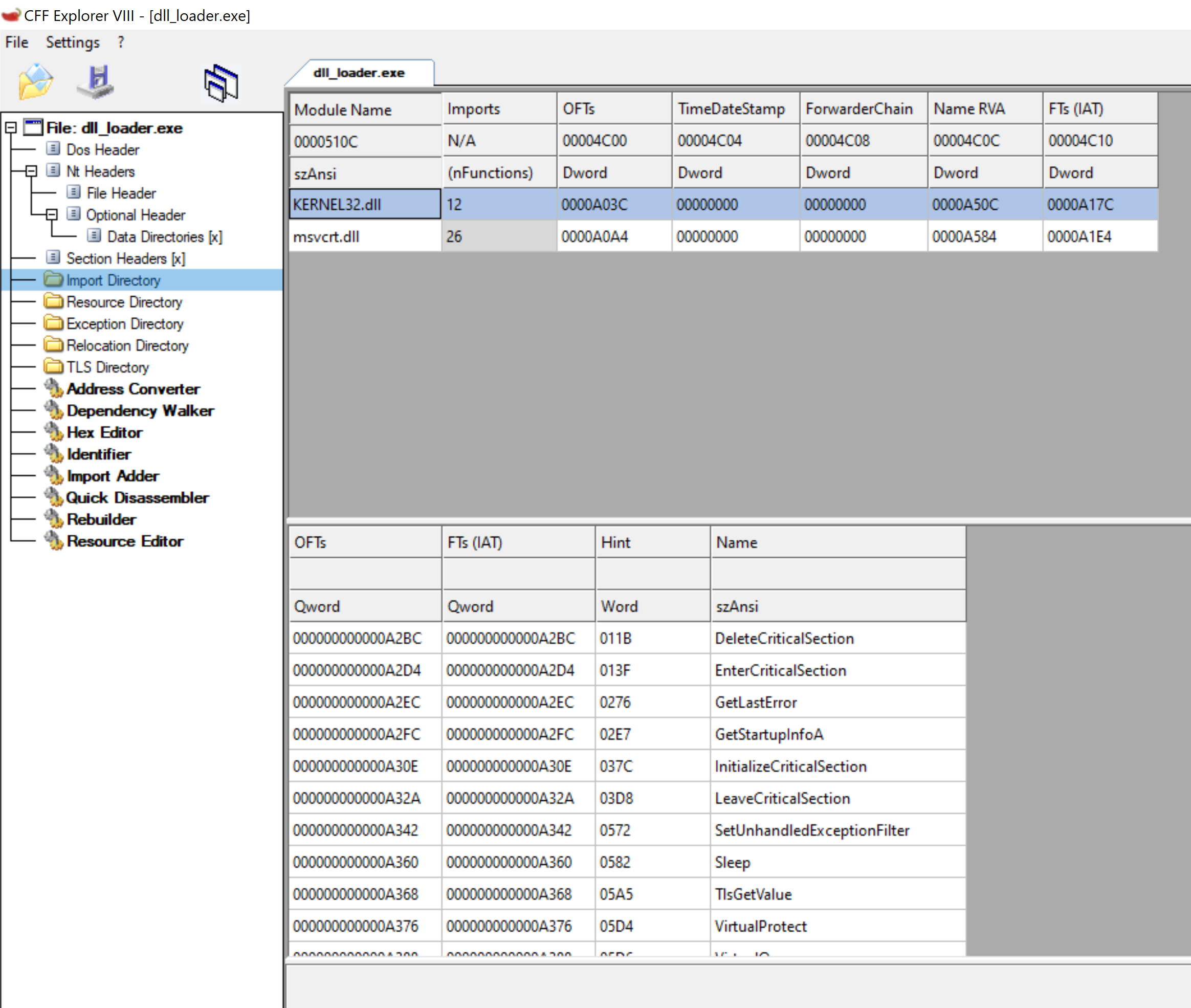Launch the Quick Disassembler tool
Viewport: 1191px width, 1008px height.
137,498
